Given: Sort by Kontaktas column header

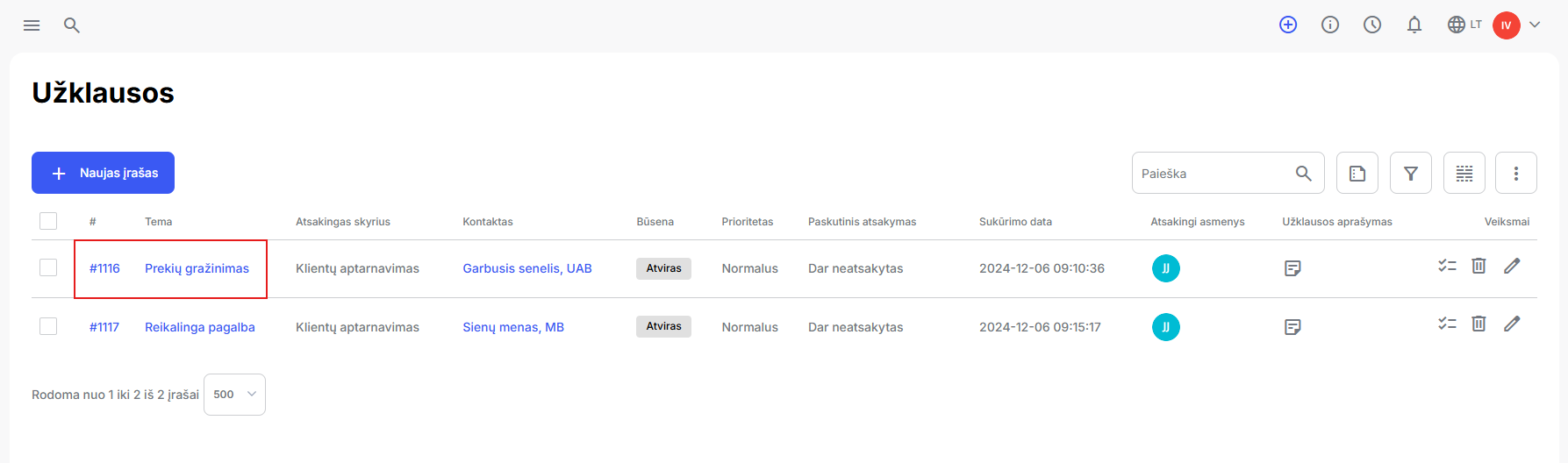Looking at the screenshot, I should 488,222.
